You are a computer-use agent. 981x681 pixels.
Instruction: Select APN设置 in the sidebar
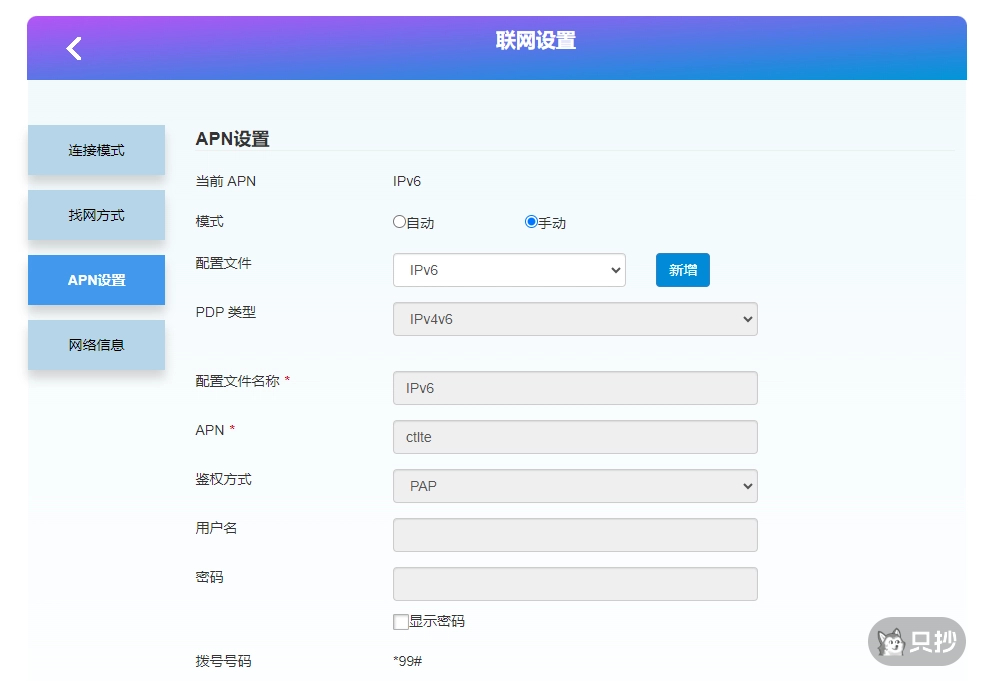click(x=96, y=280)
